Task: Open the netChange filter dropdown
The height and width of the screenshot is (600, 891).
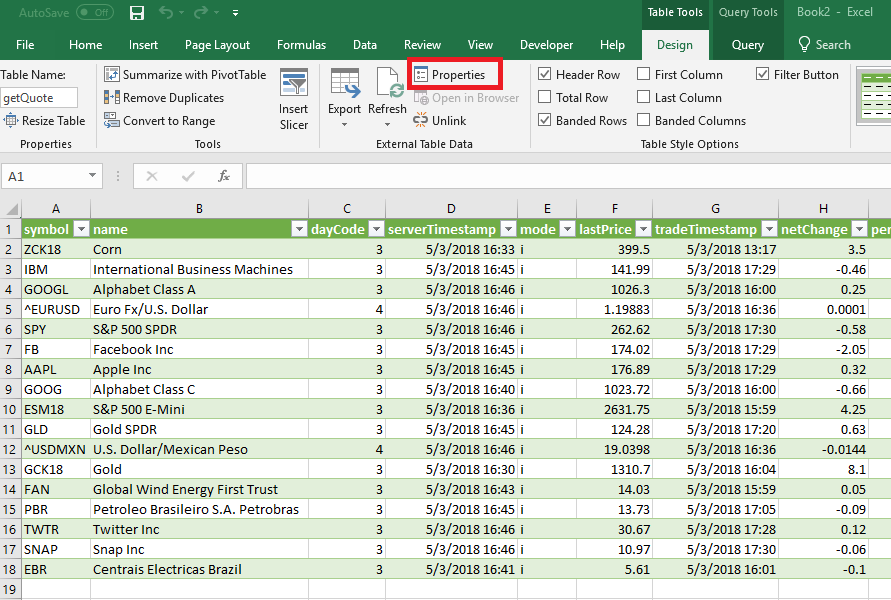Action: (860, 229)
